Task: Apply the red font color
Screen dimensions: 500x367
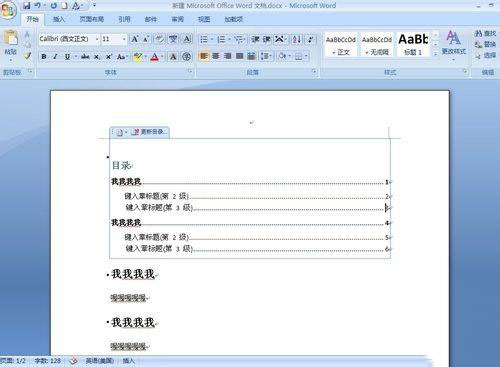Action: pyautogui.click(x=154, y=57)
